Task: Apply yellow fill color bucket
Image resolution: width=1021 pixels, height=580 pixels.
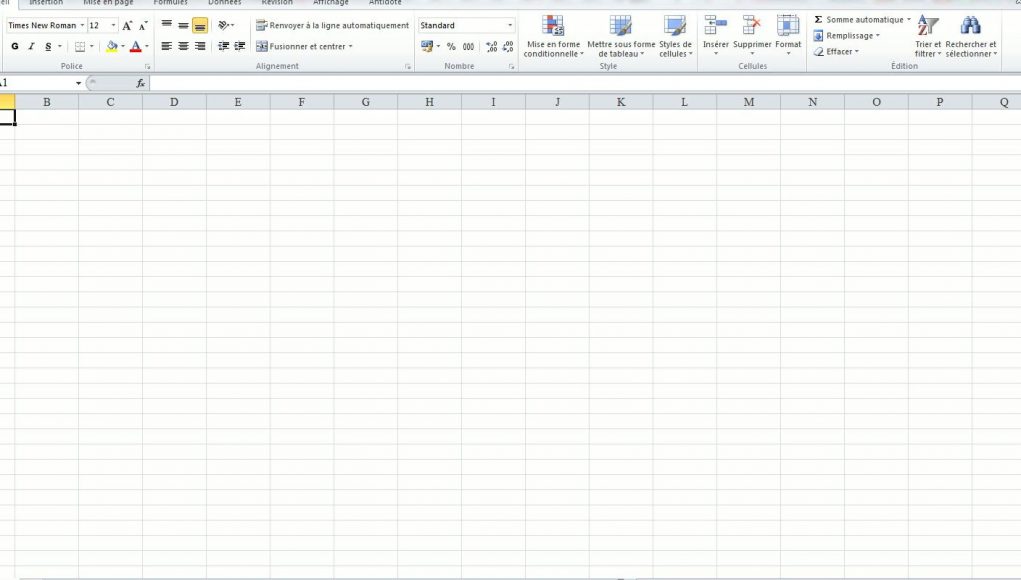Action: pos(112,46)
